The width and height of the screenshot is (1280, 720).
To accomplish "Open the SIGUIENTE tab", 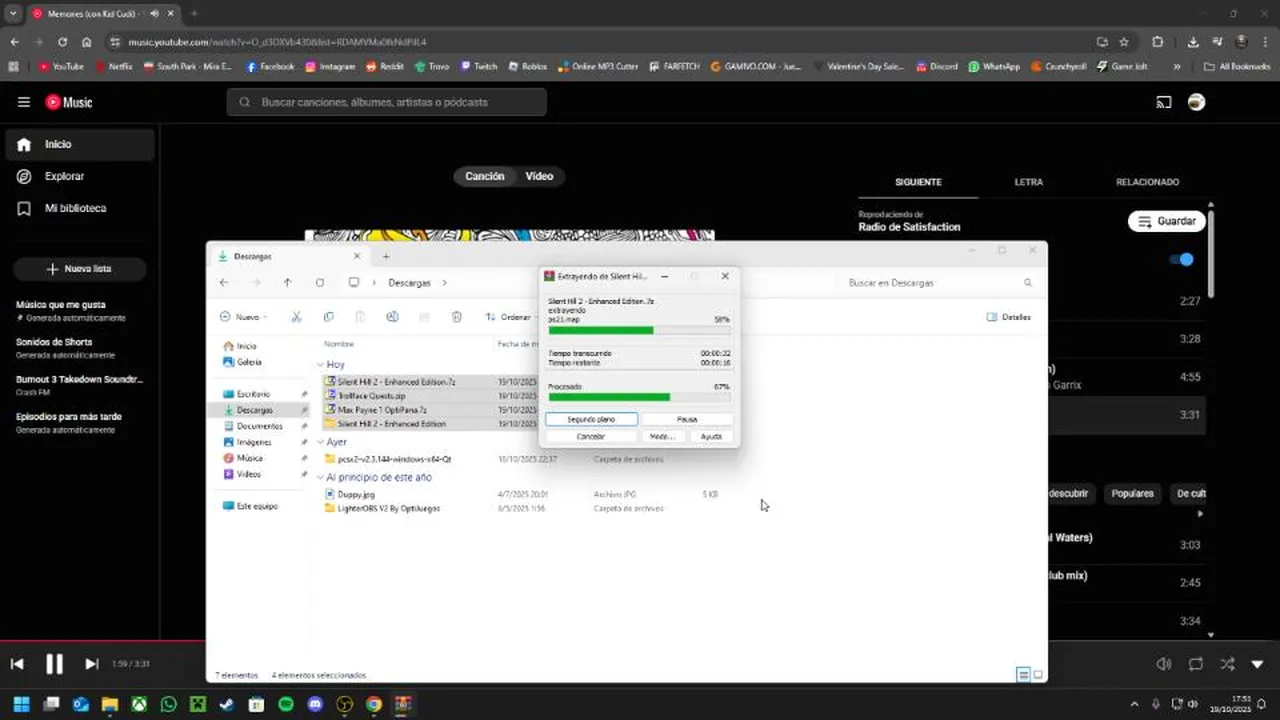I will 918,182.
